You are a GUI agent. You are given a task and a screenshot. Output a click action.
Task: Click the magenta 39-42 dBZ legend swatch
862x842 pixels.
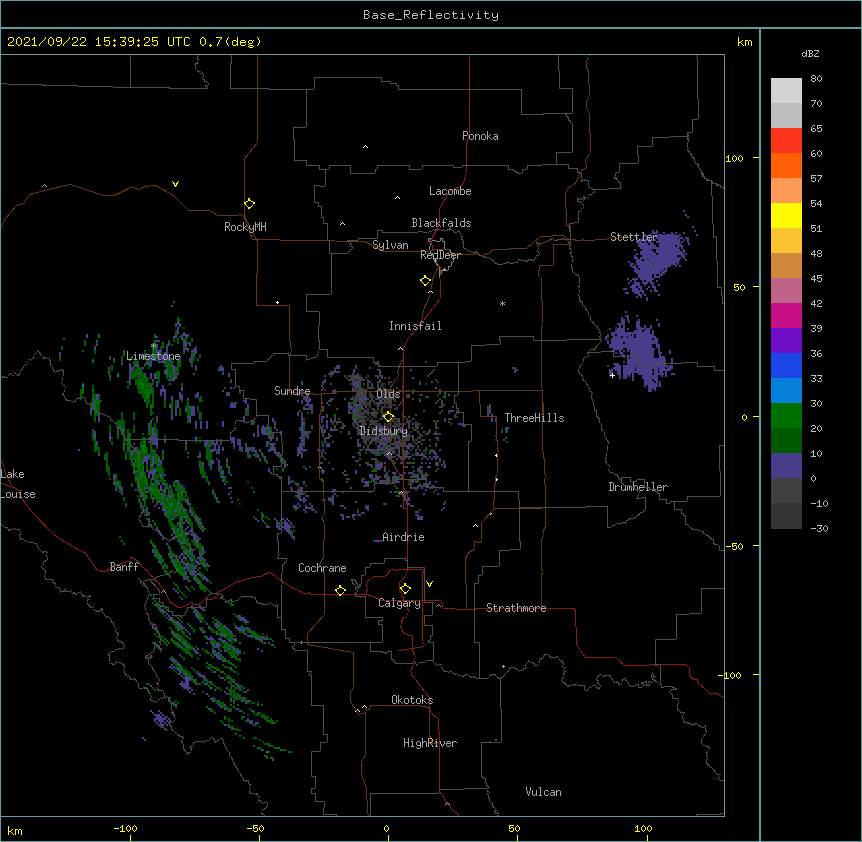pyautogui.click(x=786, y=316)
